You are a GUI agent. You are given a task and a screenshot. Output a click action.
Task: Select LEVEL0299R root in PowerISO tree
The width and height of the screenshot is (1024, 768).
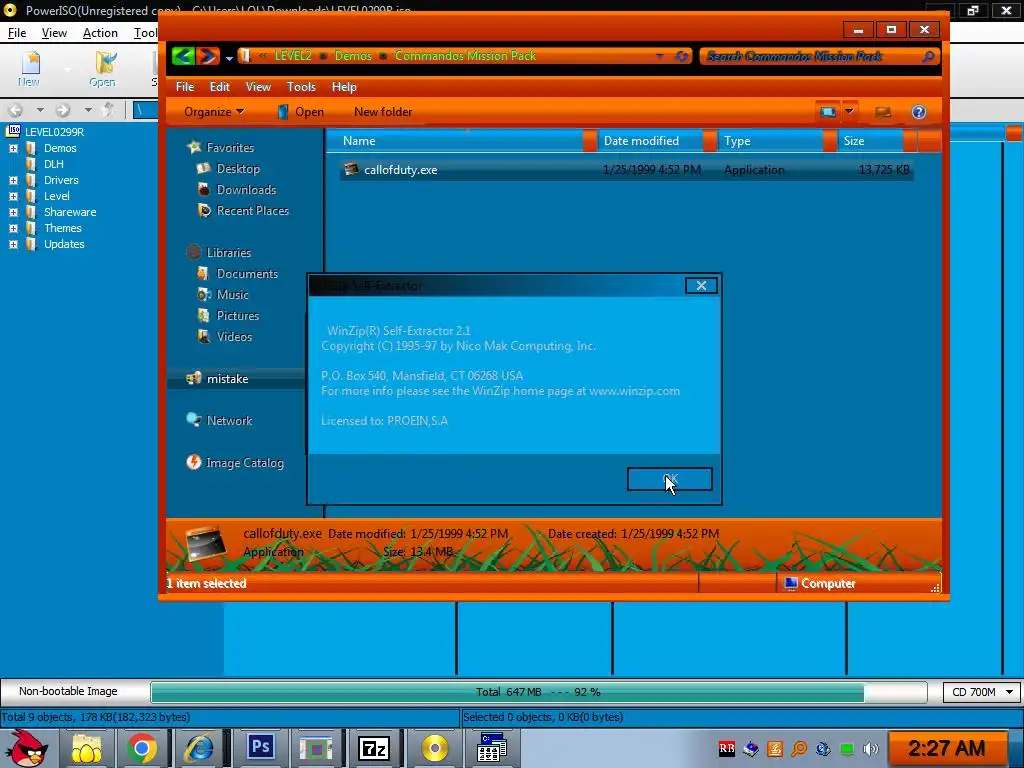(x=54, y=132)
